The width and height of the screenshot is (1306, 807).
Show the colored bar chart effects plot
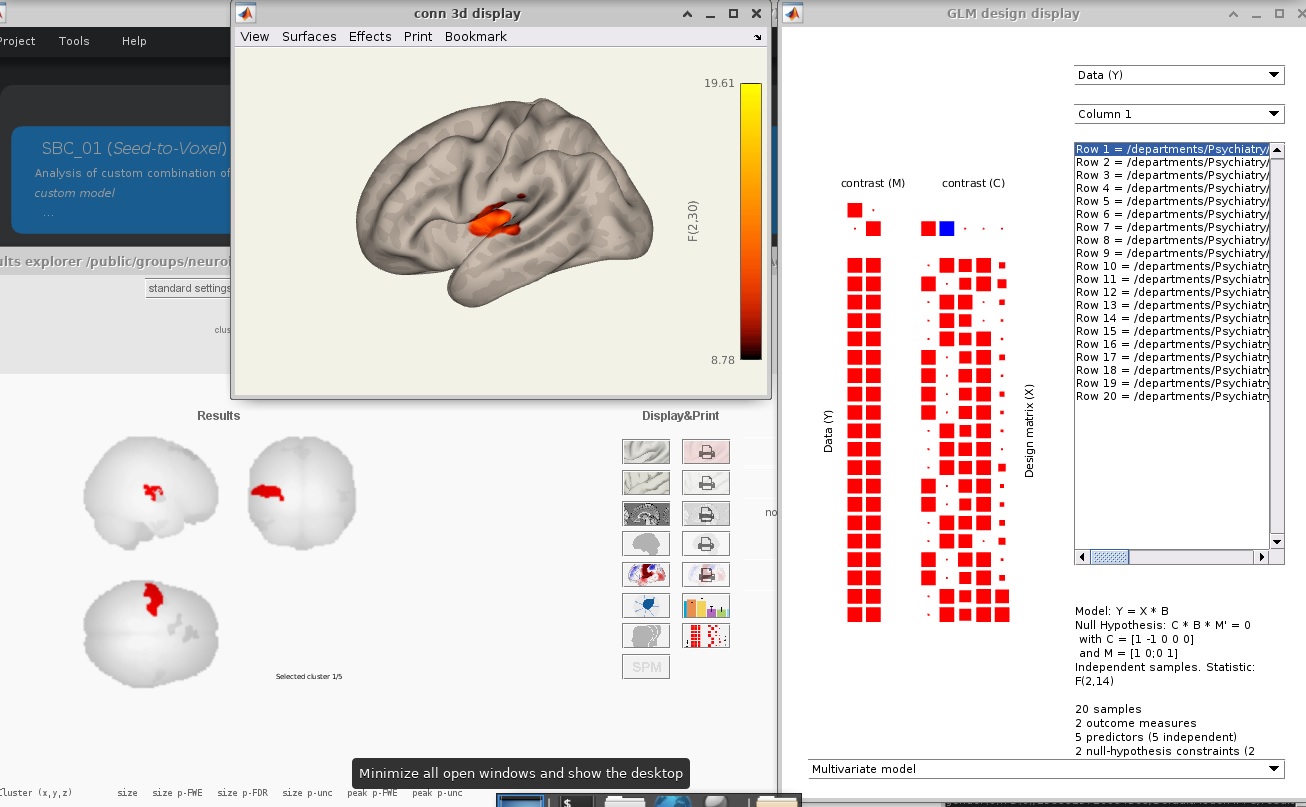[x=705, y=605]
